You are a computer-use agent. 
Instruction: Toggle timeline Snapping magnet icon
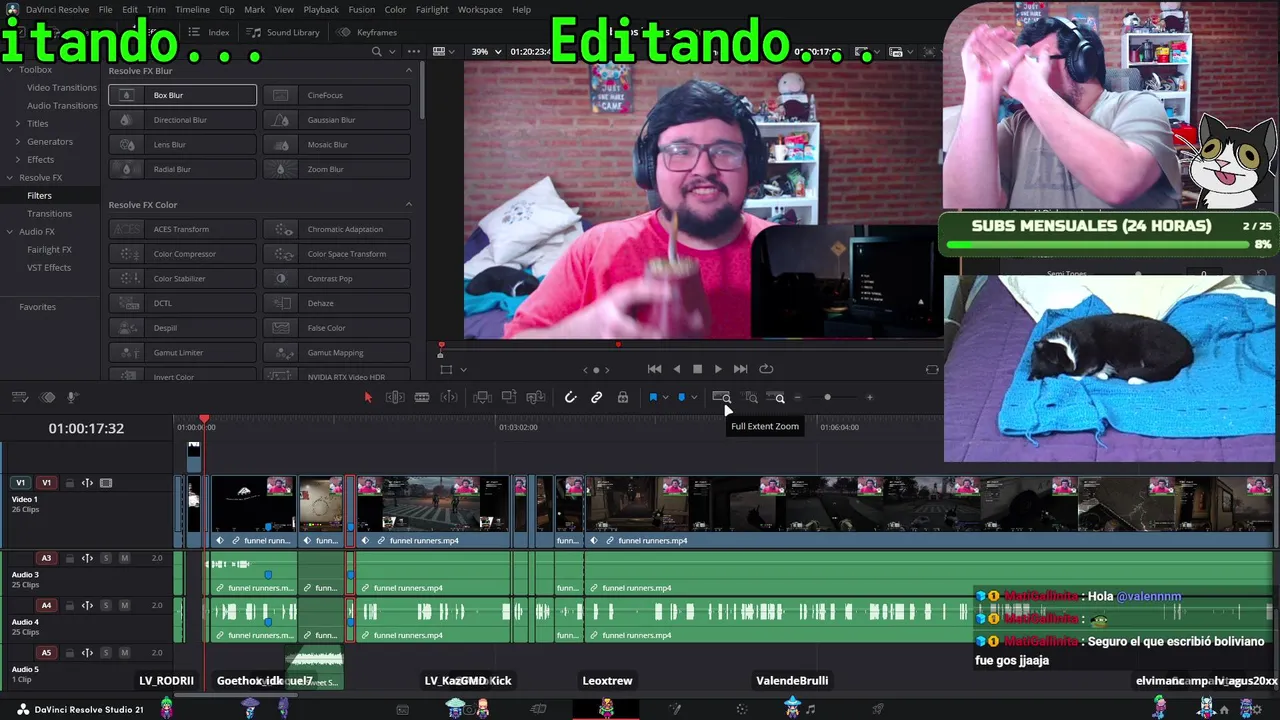(571, 397)
